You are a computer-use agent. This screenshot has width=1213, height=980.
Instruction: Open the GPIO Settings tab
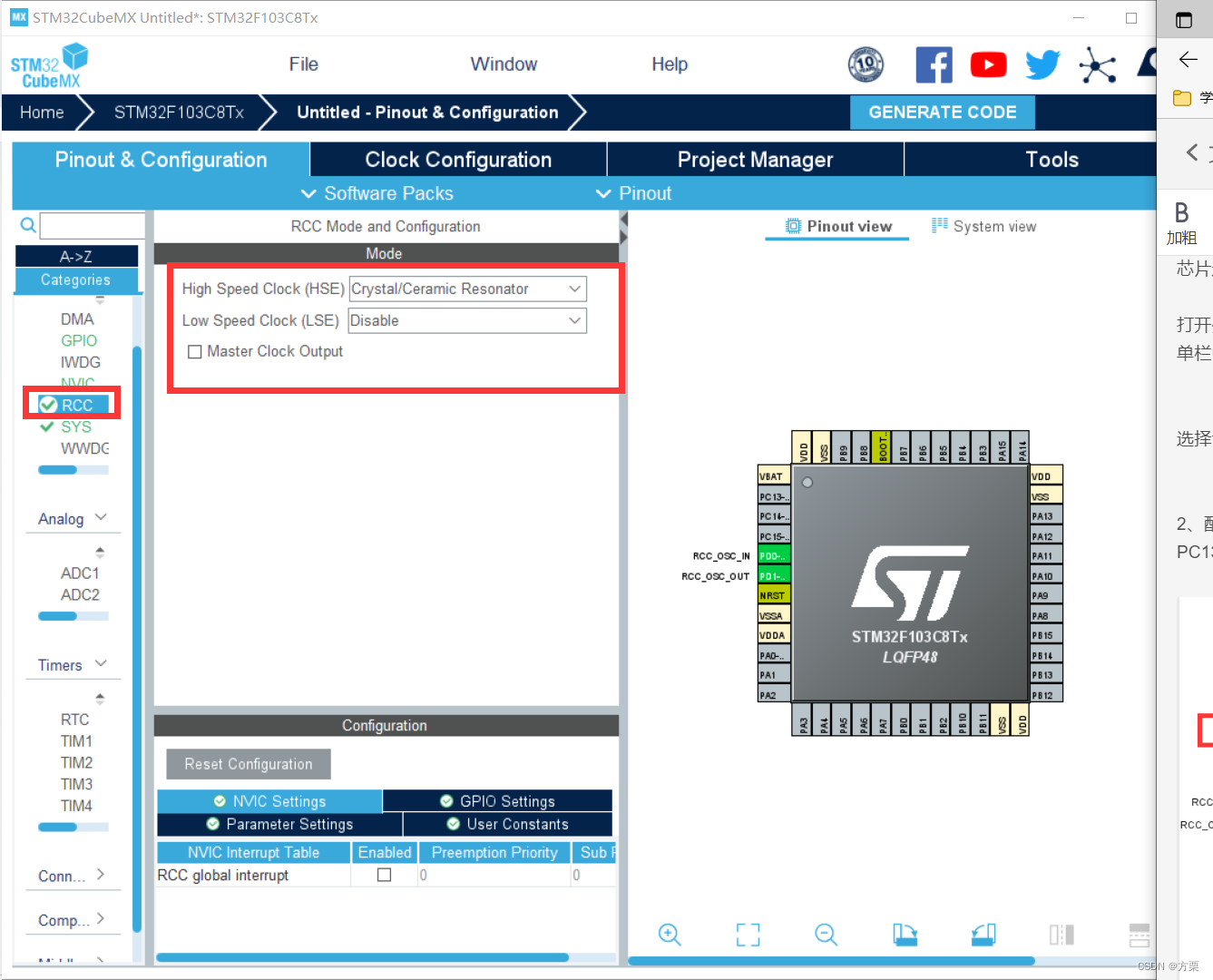click(497, 801)
